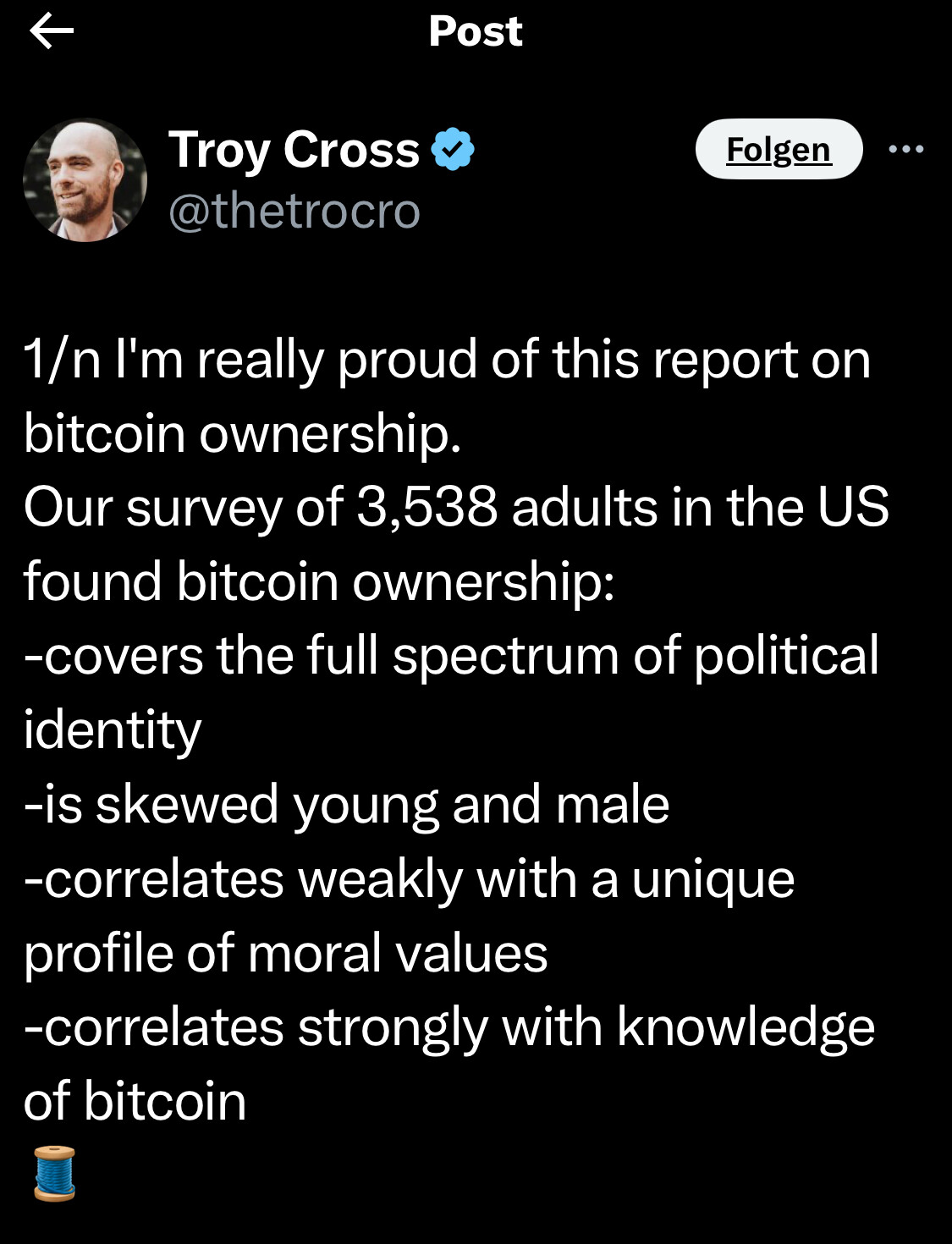Click the thread spool emoji
The image size is (952, 1244).
click(55, 1174)
